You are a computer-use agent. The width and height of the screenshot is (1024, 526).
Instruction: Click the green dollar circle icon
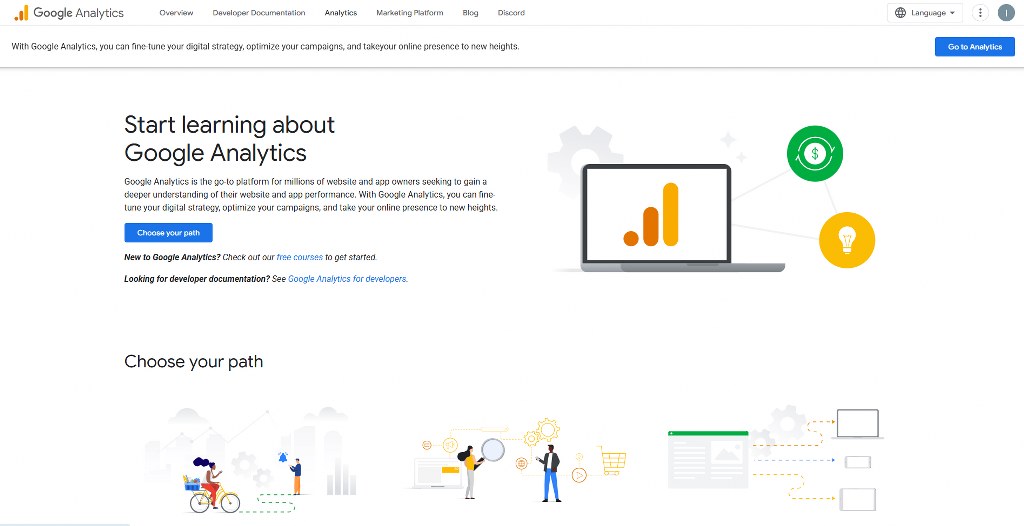(814, 154)
